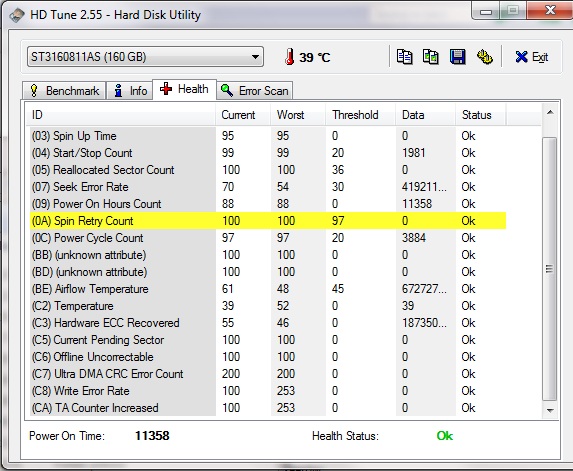
Task: Click the HD Tune title bar icon
Action: [17, 15]
